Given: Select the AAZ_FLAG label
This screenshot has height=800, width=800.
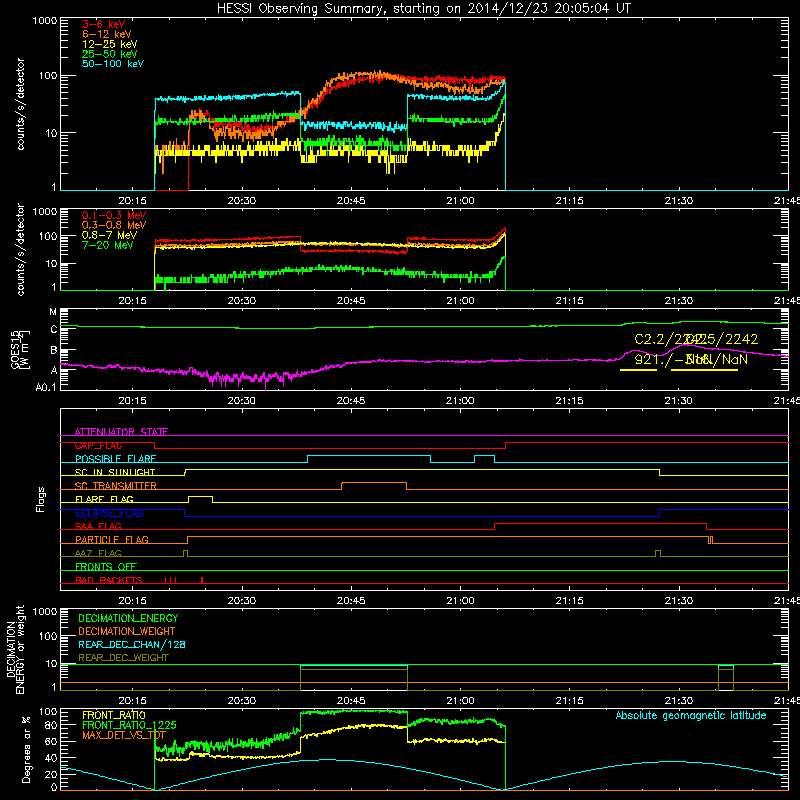Looking at the screenshot, I should (98, 553).
